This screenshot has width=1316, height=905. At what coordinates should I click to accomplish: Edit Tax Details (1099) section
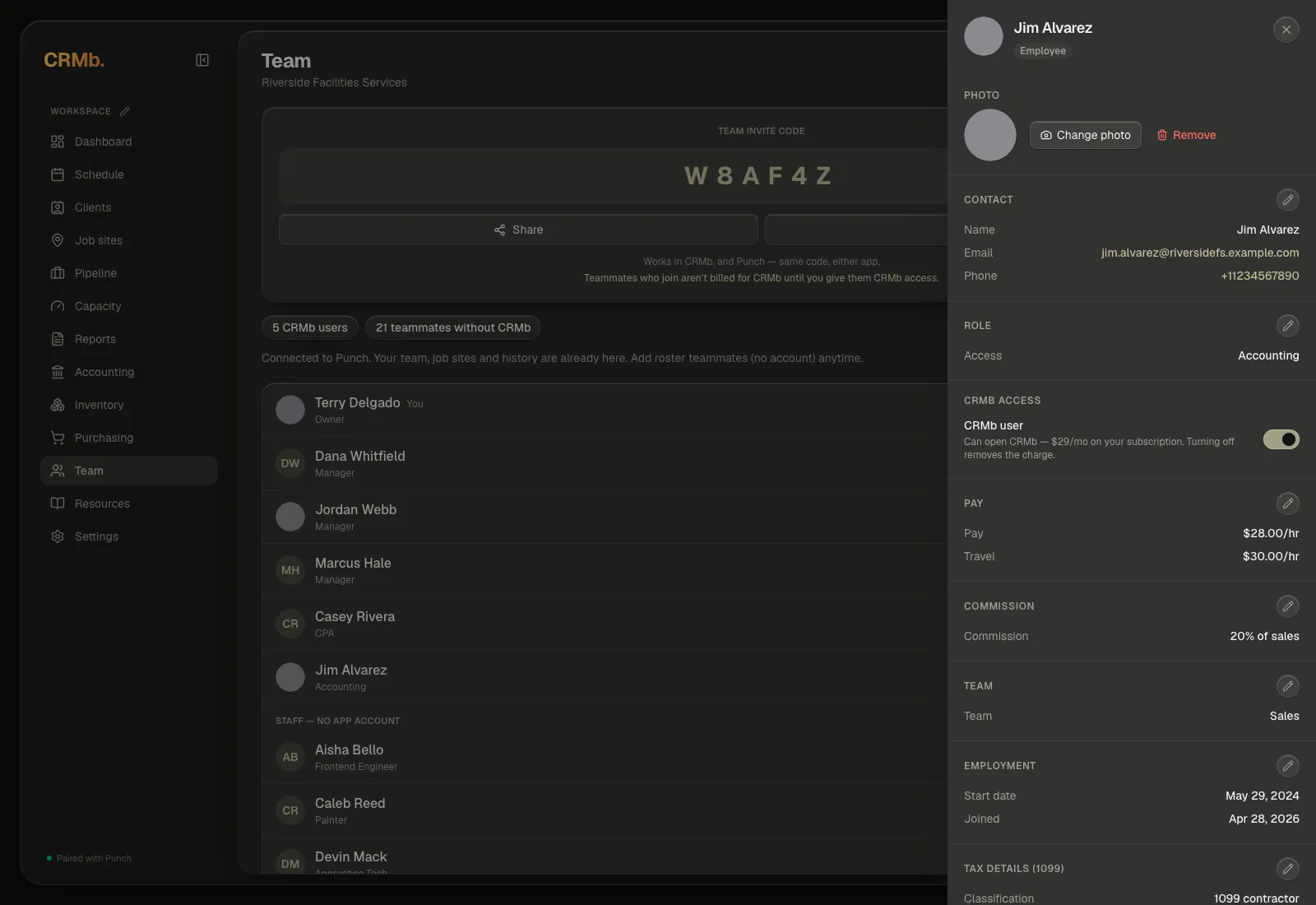pyautogui.click(x=1288, y=868)
